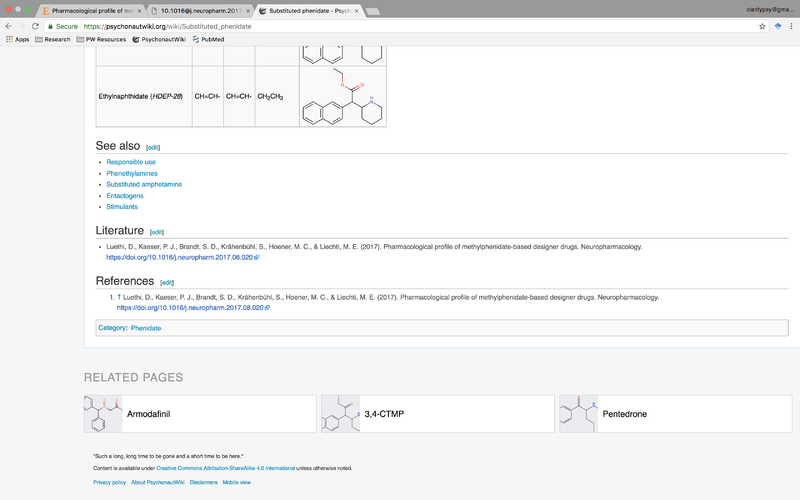Click the blue extension icon in toolbar
Viewport: 800px width, 500px height.
[x=778, y=25]
